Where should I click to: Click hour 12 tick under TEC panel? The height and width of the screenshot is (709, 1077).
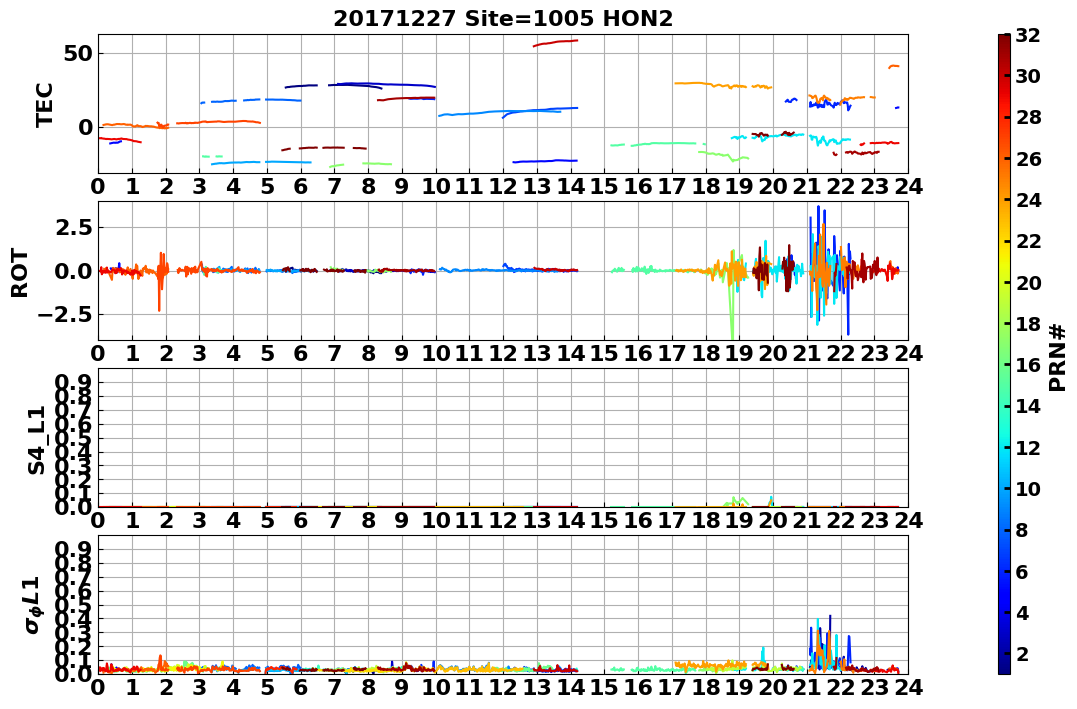click(x=503, y=186)
